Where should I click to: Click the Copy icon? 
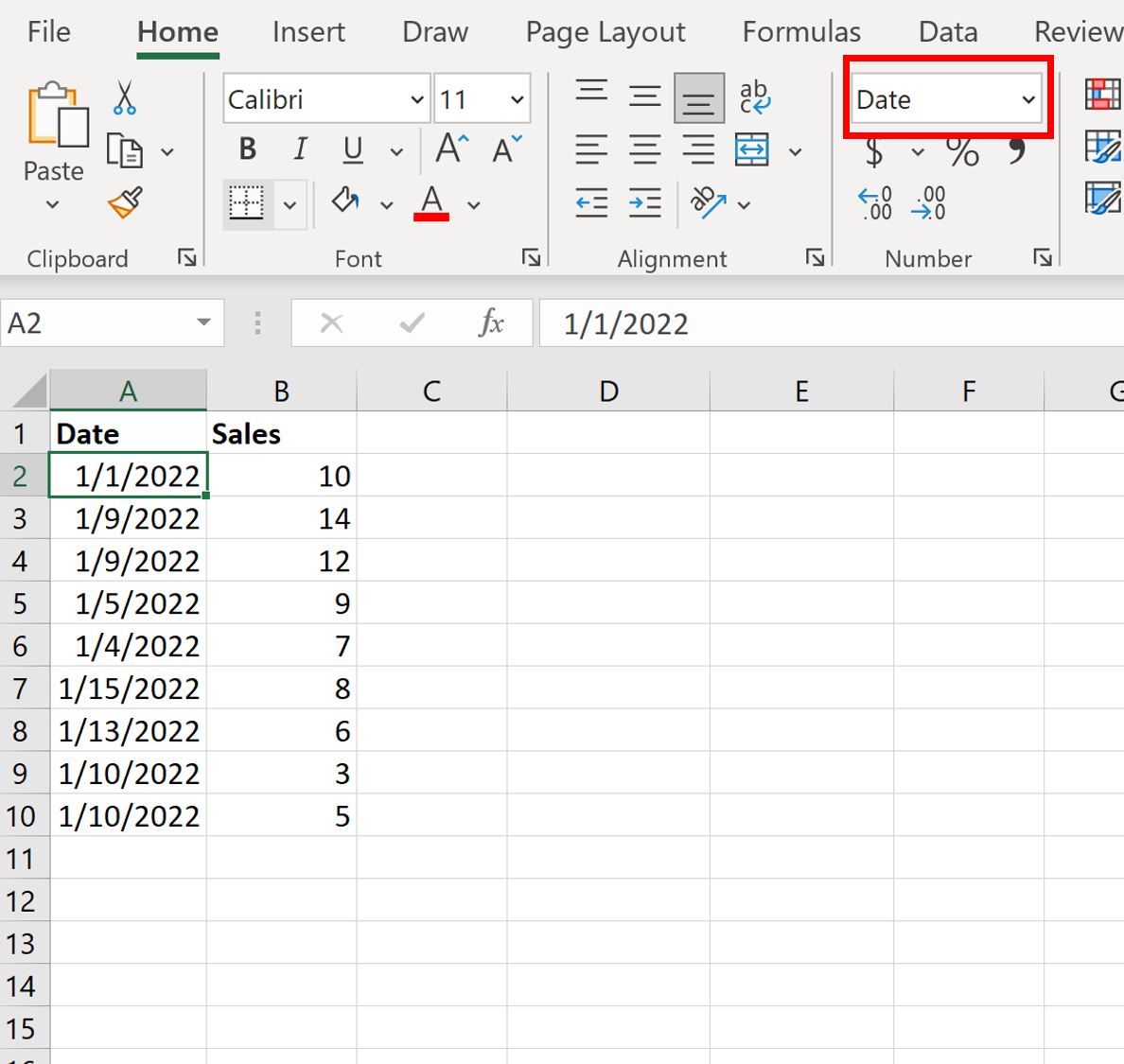(125, 150)
